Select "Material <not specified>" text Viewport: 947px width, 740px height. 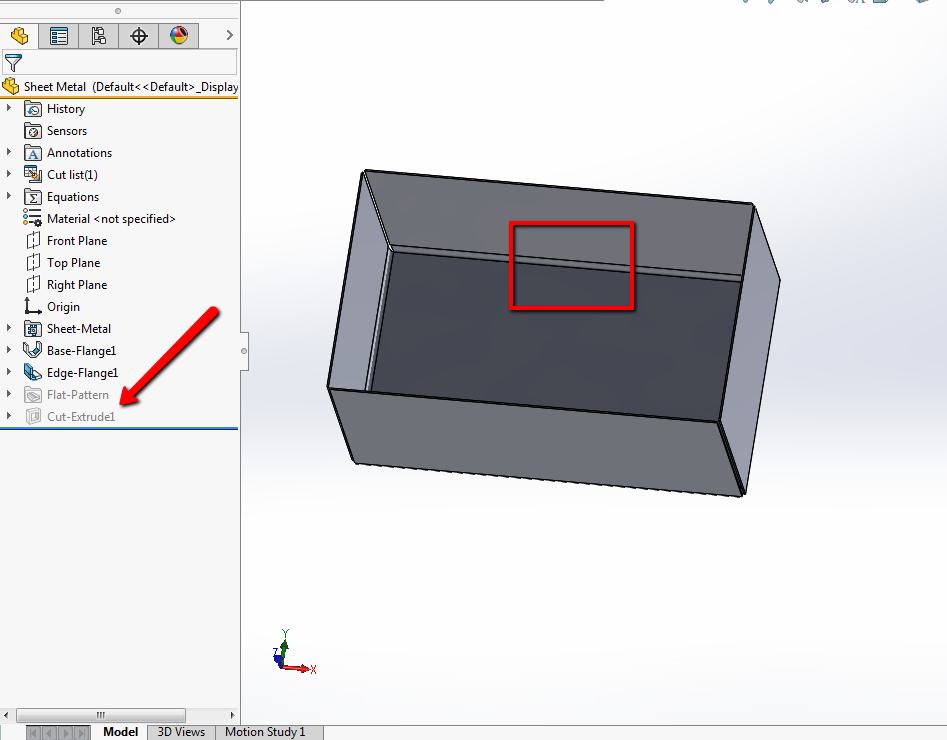tap(111, 219)
